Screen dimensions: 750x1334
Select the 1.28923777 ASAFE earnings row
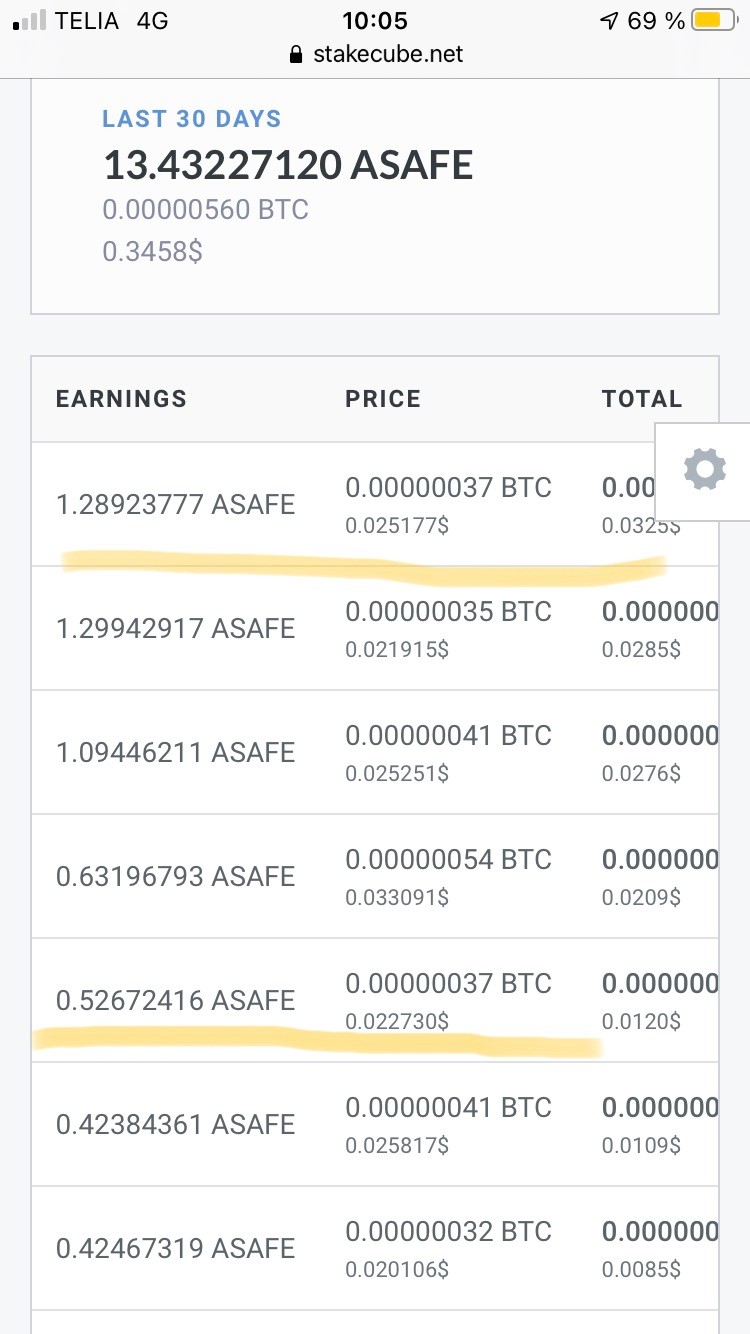pos(375,505)
